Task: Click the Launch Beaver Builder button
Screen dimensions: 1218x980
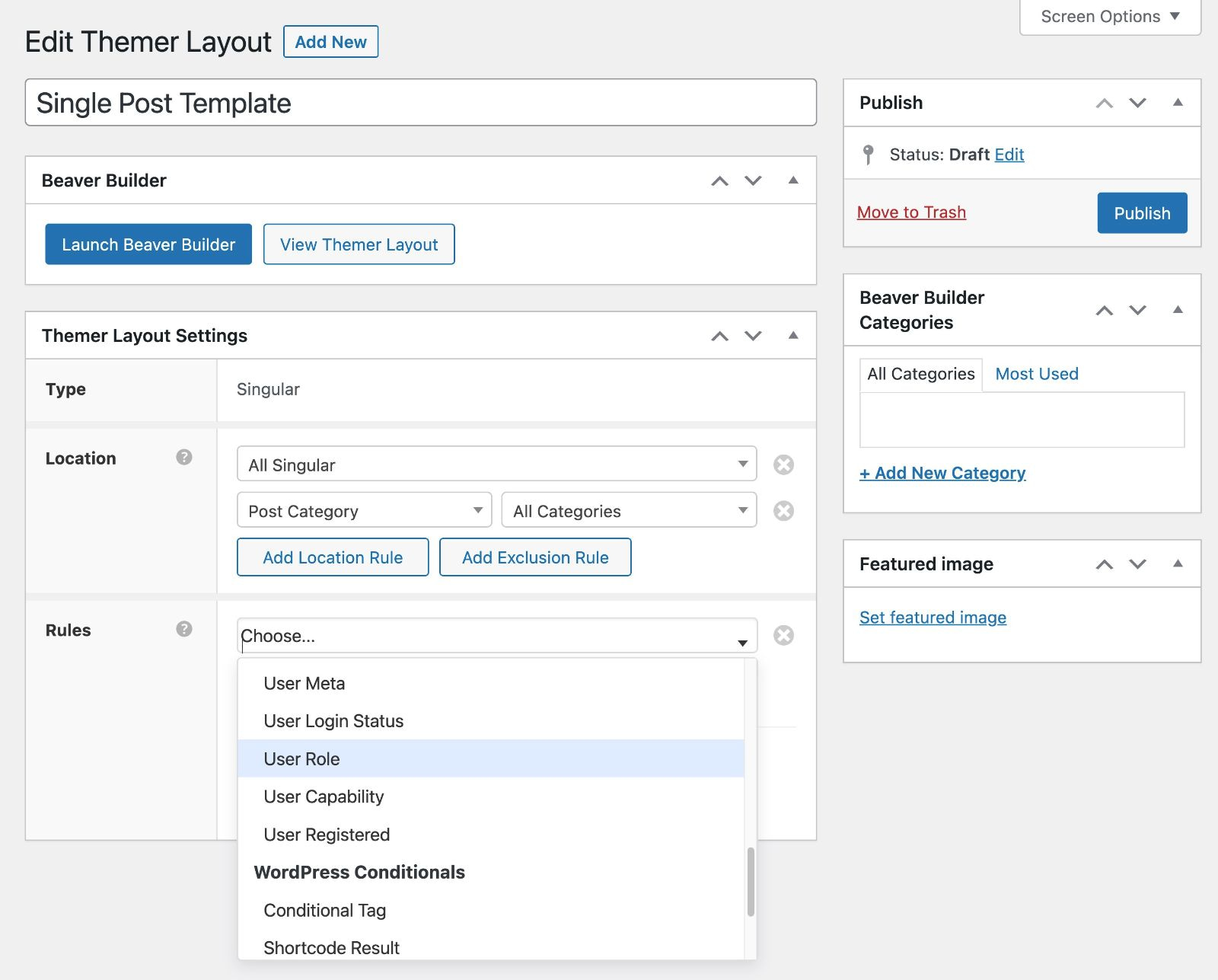Action: (148, 244)
